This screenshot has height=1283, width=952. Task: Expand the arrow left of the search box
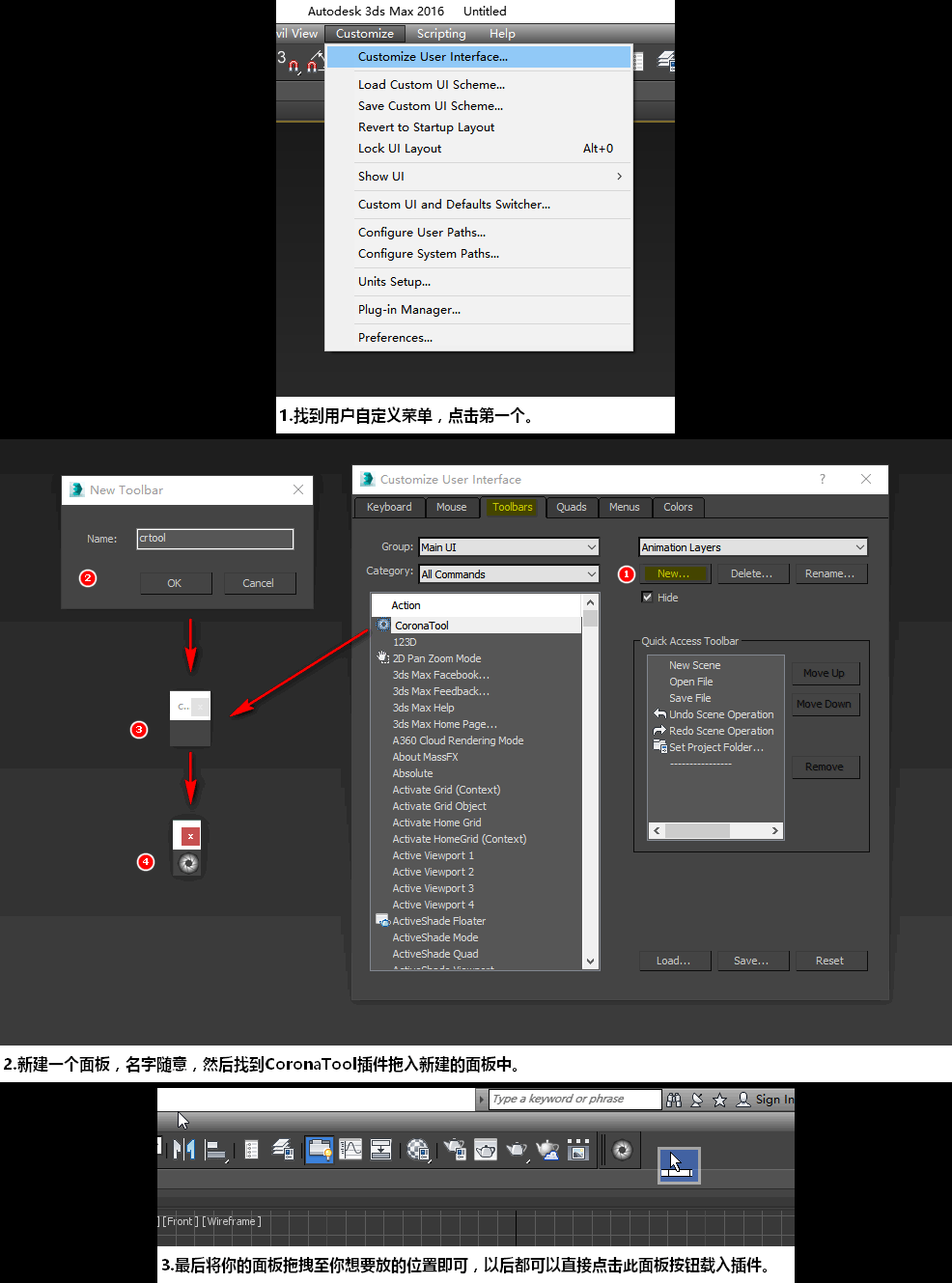click(x=482, y=1100)
